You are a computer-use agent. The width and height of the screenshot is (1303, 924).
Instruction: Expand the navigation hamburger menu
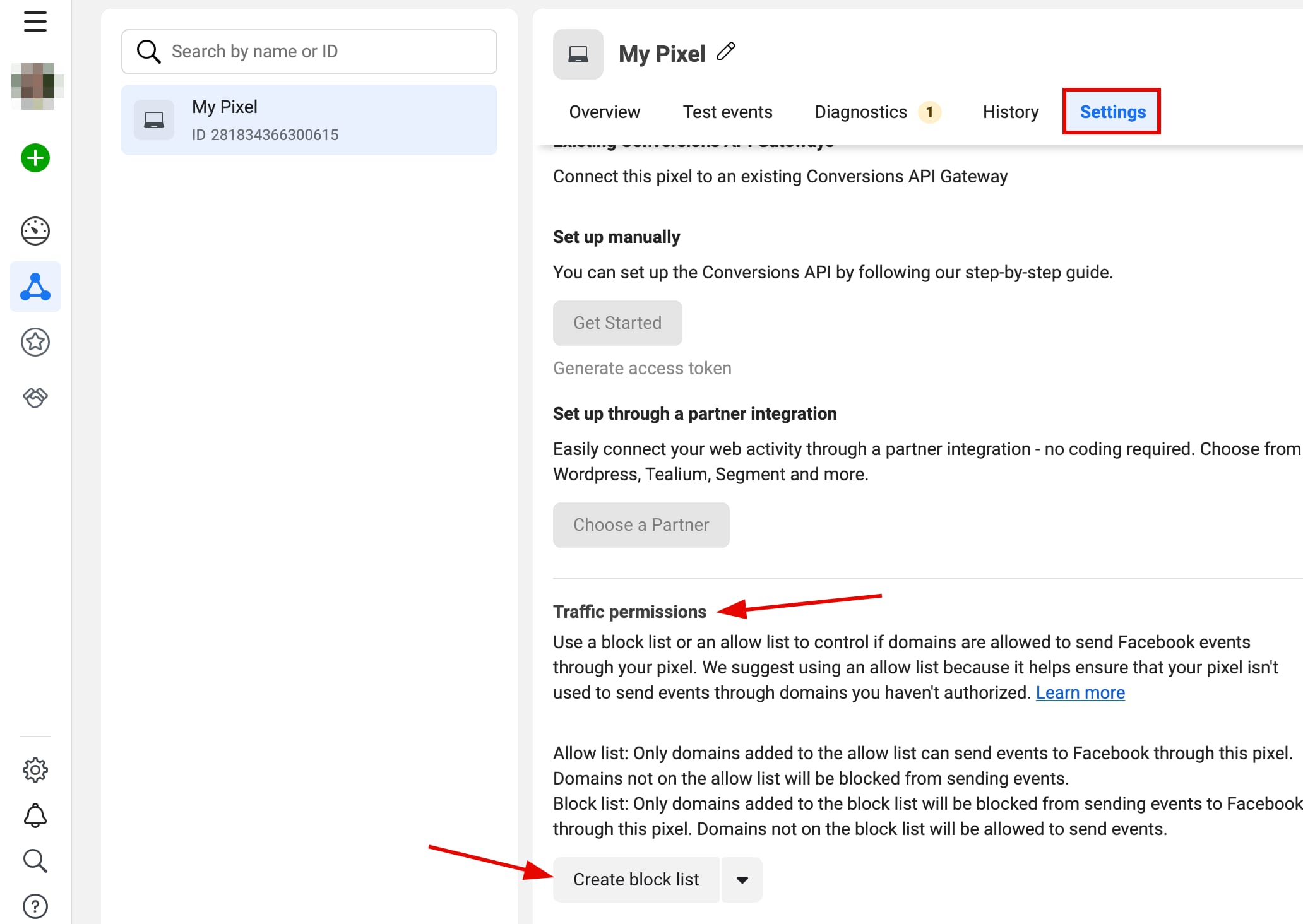tap(35, 21)
